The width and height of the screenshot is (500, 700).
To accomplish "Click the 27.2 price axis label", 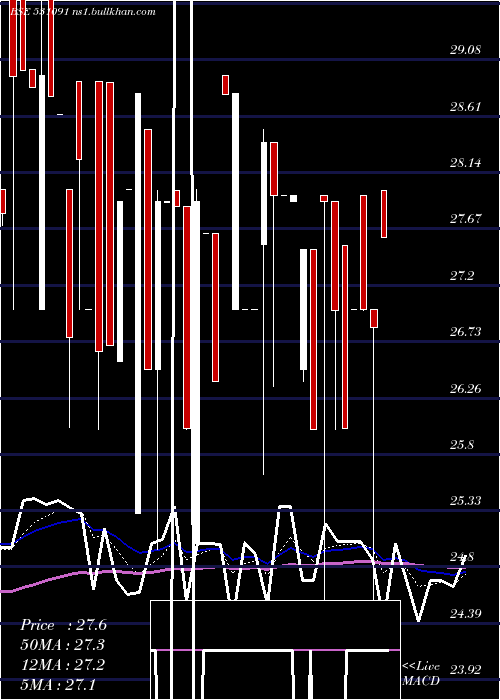I will 462,276.
